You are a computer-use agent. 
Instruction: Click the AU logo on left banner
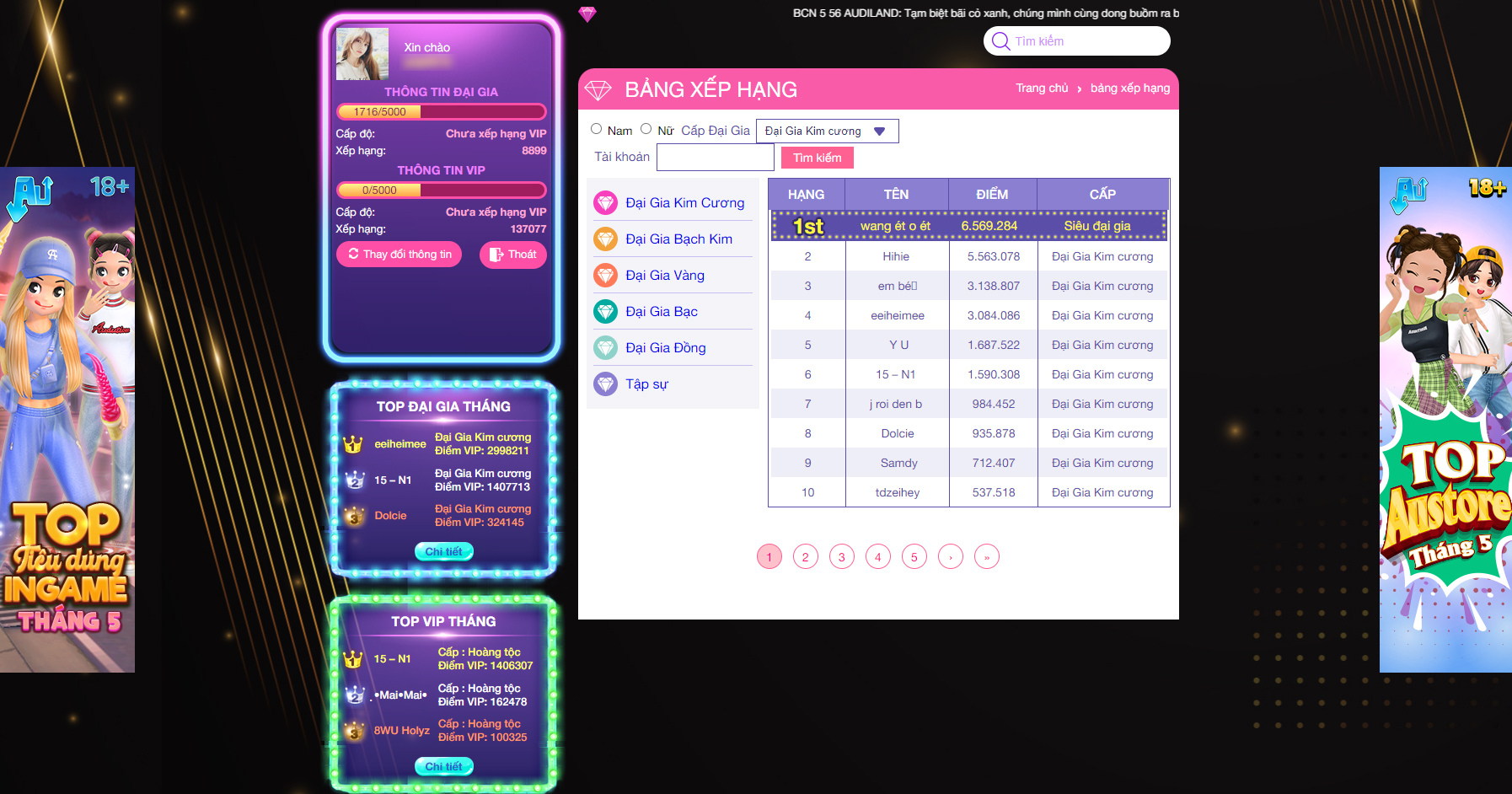[31, 197]
